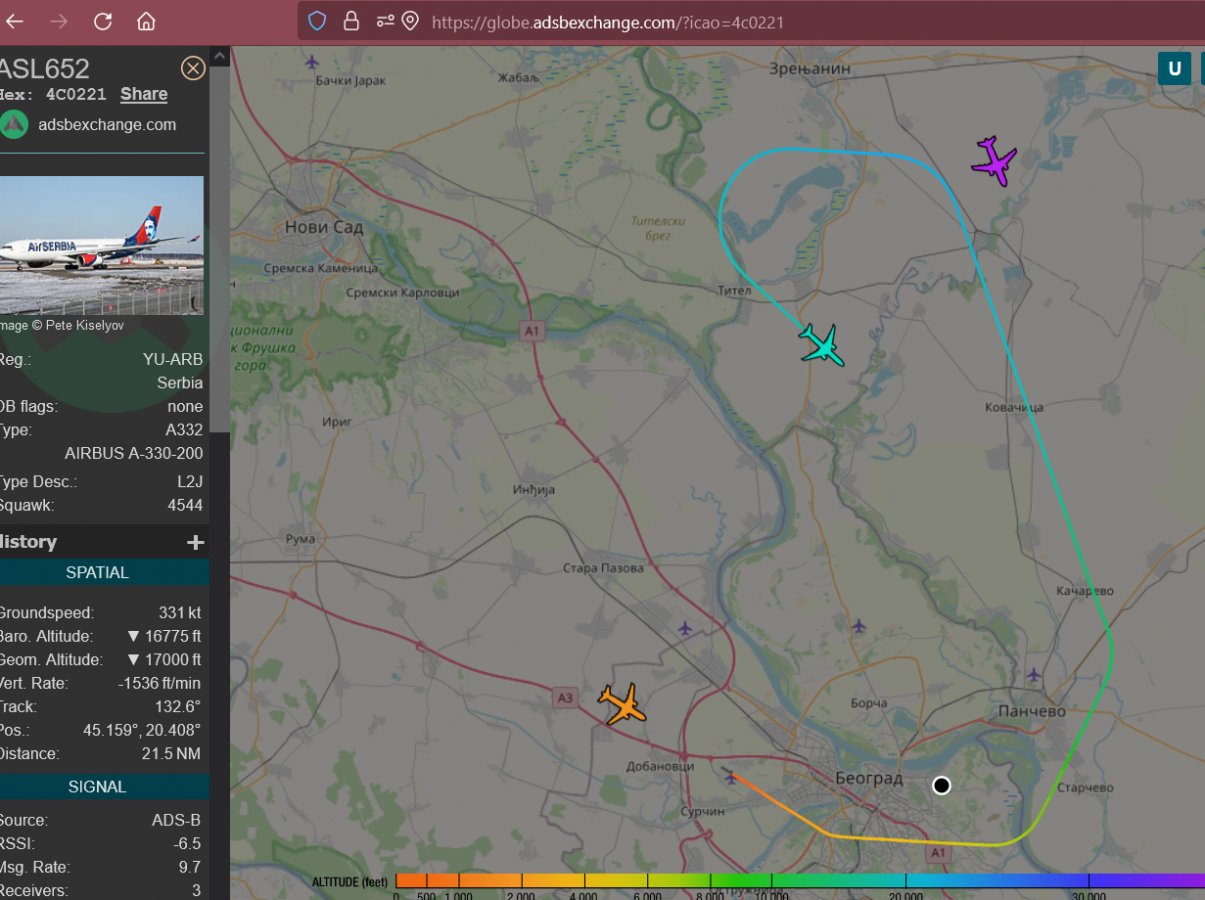Click the airport marker west of Панчево
Viewport: 1205px width, 900px height.
[1033, 675]
